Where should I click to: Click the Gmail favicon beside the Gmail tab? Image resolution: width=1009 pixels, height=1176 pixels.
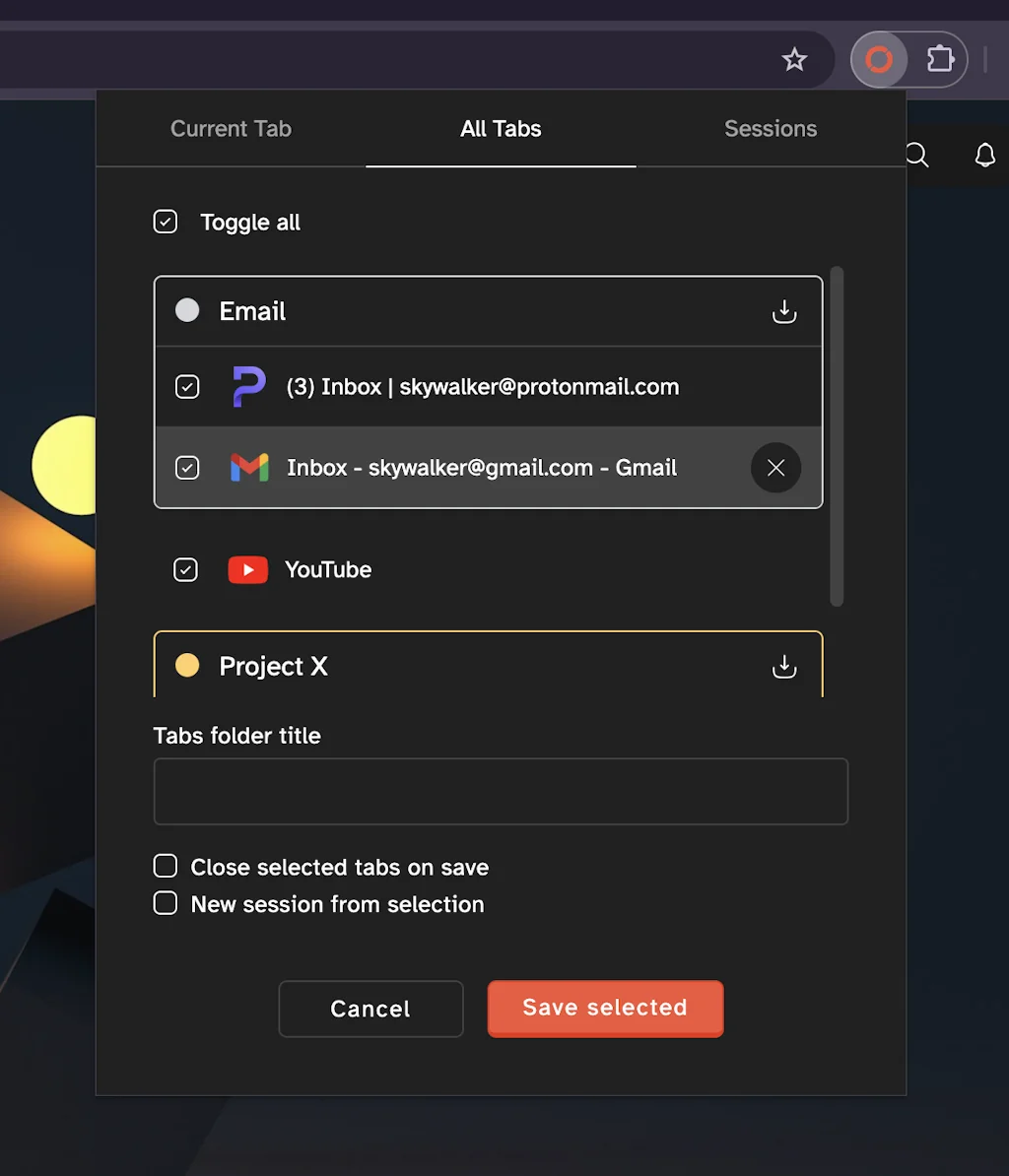[x=249, y=467]
